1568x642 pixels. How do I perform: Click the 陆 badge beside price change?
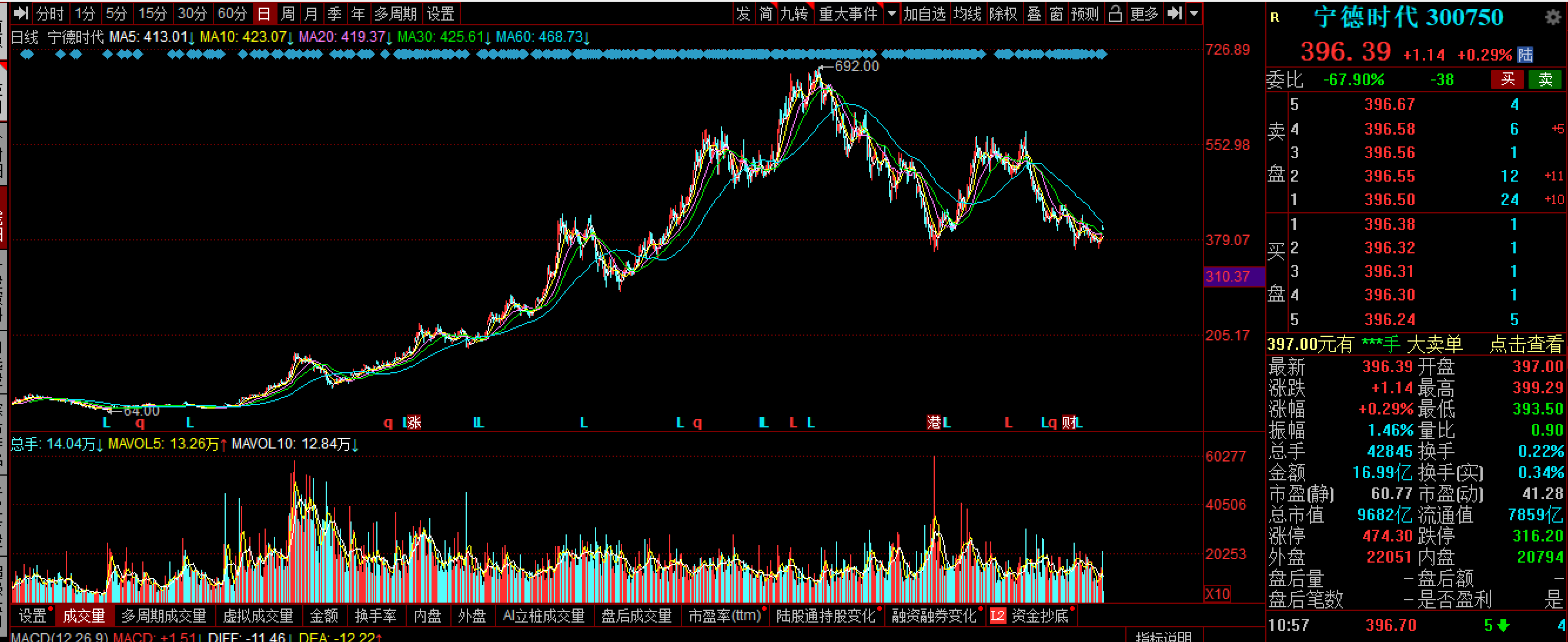point(1526,55)
